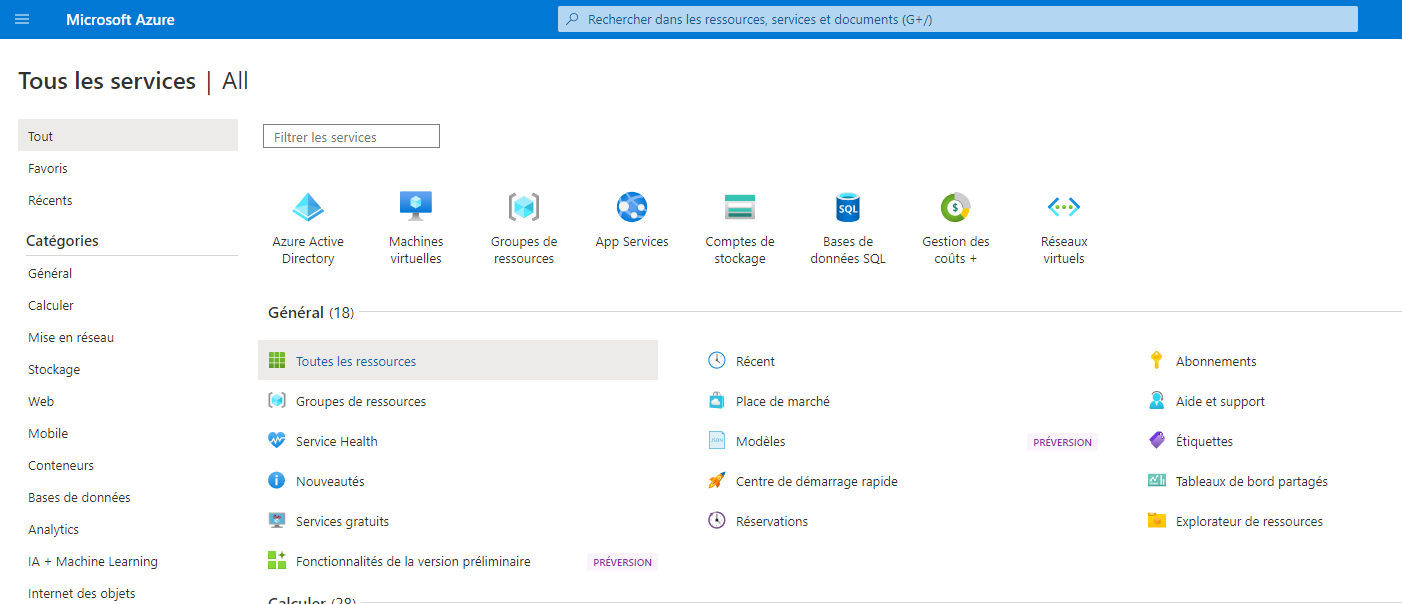Screen dimensions: 1402x604
Task: Click the Étiquettes tag icon
Action: (x=1157, y=441)
